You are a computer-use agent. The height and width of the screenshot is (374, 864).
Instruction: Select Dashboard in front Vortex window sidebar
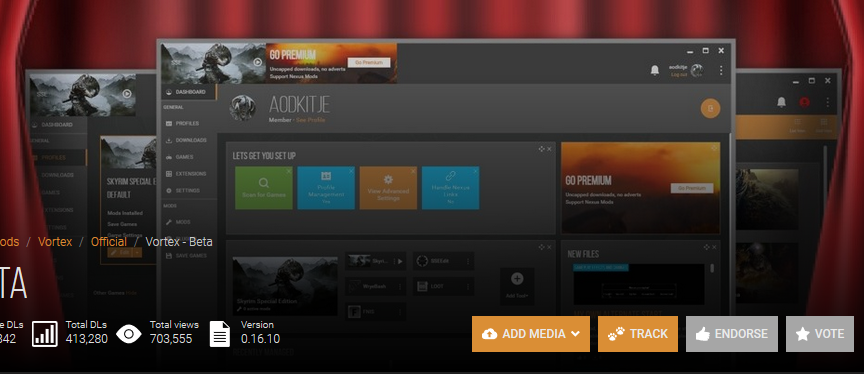click(x=189, y=92)
